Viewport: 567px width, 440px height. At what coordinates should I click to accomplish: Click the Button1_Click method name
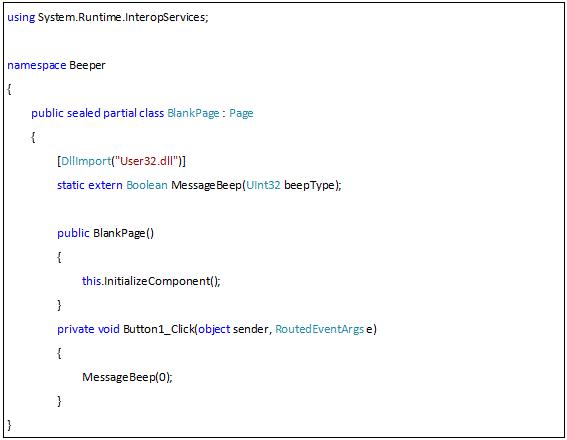tap(159, 329)
